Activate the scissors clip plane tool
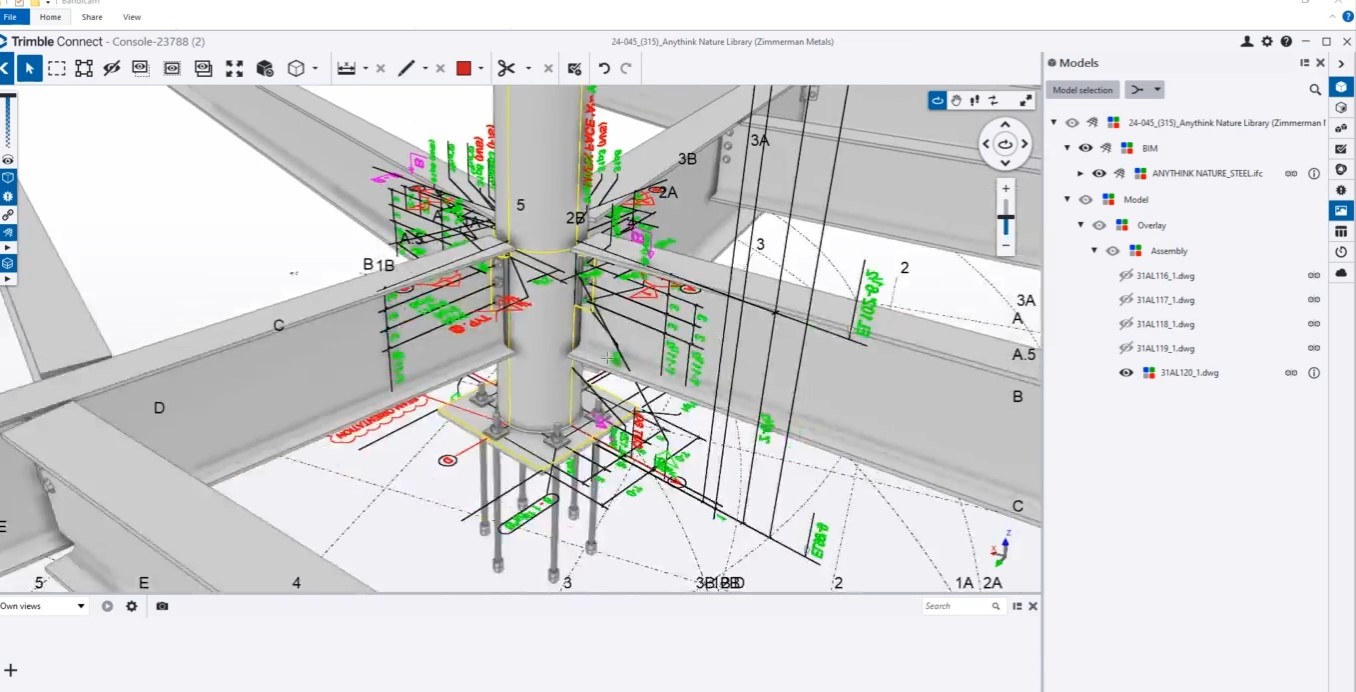This screenshot has height=692, width=1356. pyautogui.click(x=506, y=68)
